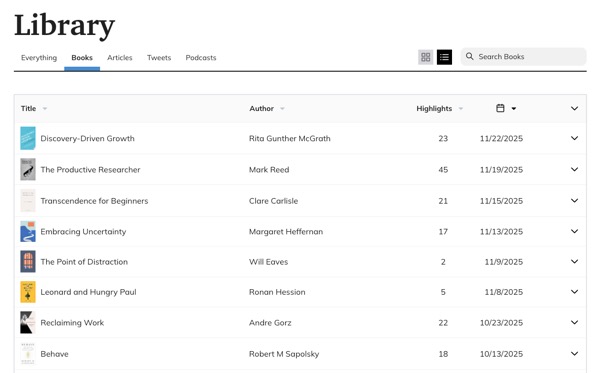This screenshot has width=600, height=373.
Task: Expand The Productive Researcher row chevron
Action: (574, 169)
